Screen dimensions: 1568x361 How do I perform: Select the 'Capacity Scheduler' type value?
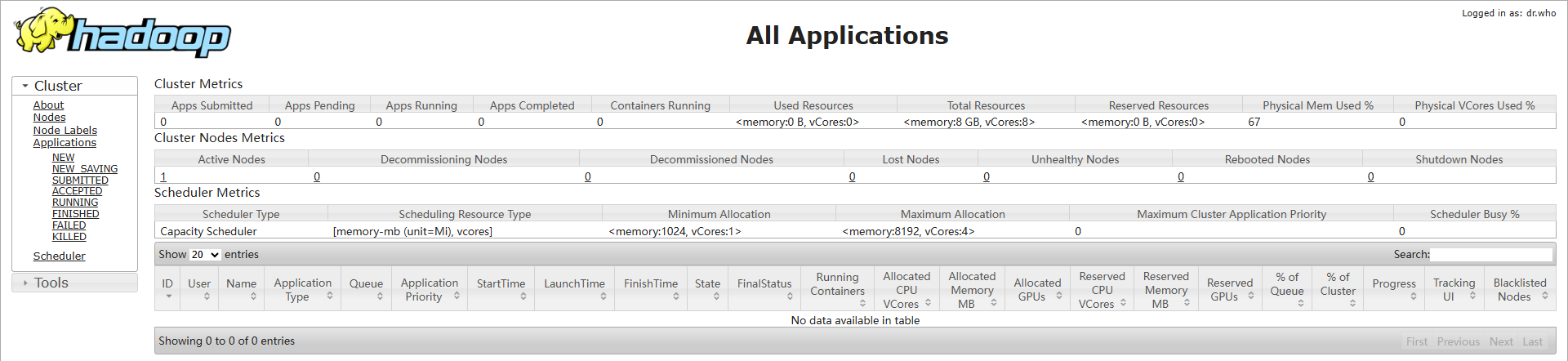tap(208, 231)
